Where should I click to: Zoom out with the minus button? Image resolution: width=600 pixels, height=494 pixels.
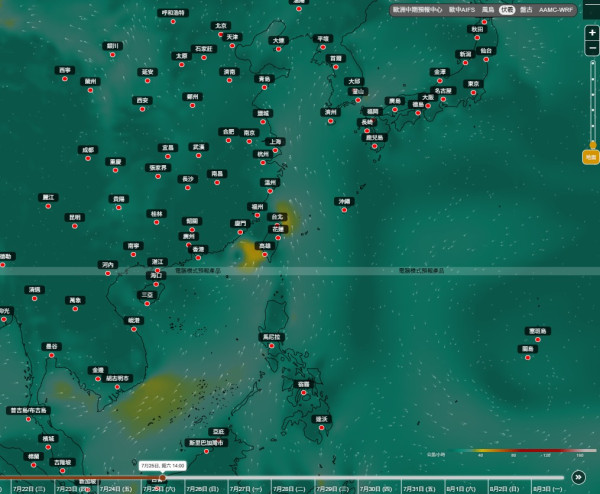[x=592, y=48]
